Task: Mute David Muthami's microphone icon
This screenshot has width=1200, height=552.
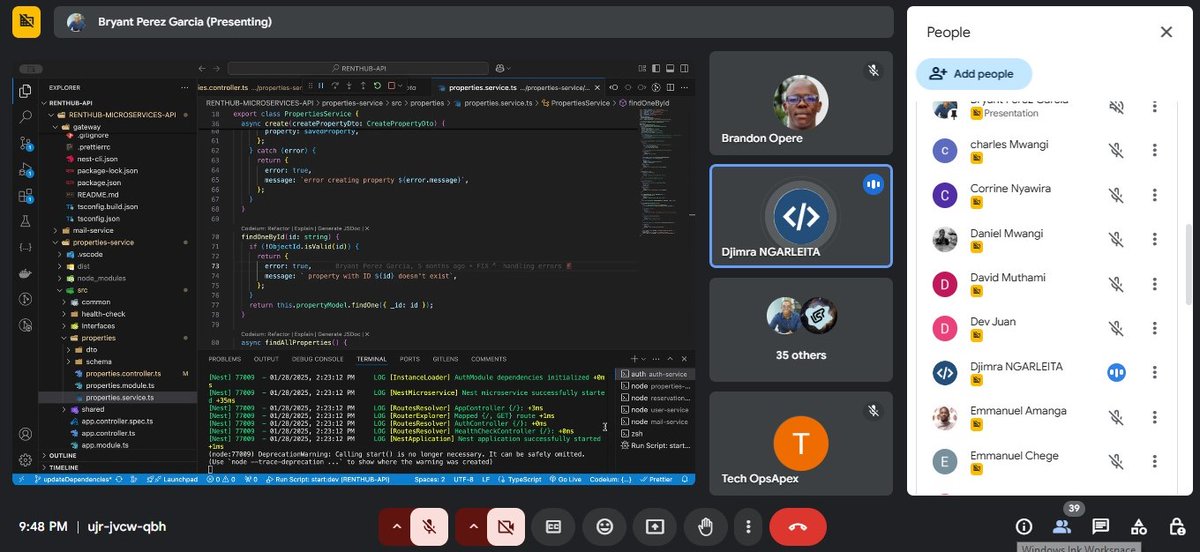Action: (x=1117, y=283)
